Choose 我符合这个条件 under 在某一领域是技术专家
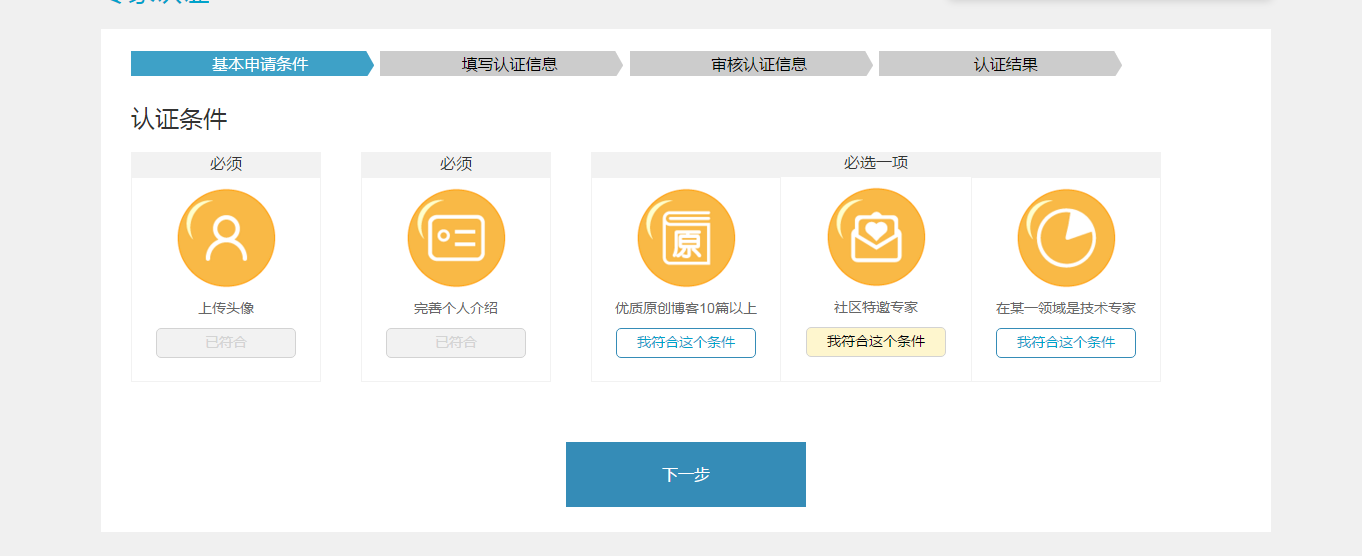This screenshot has height=556, width=1362. (x=1066, y=343)
